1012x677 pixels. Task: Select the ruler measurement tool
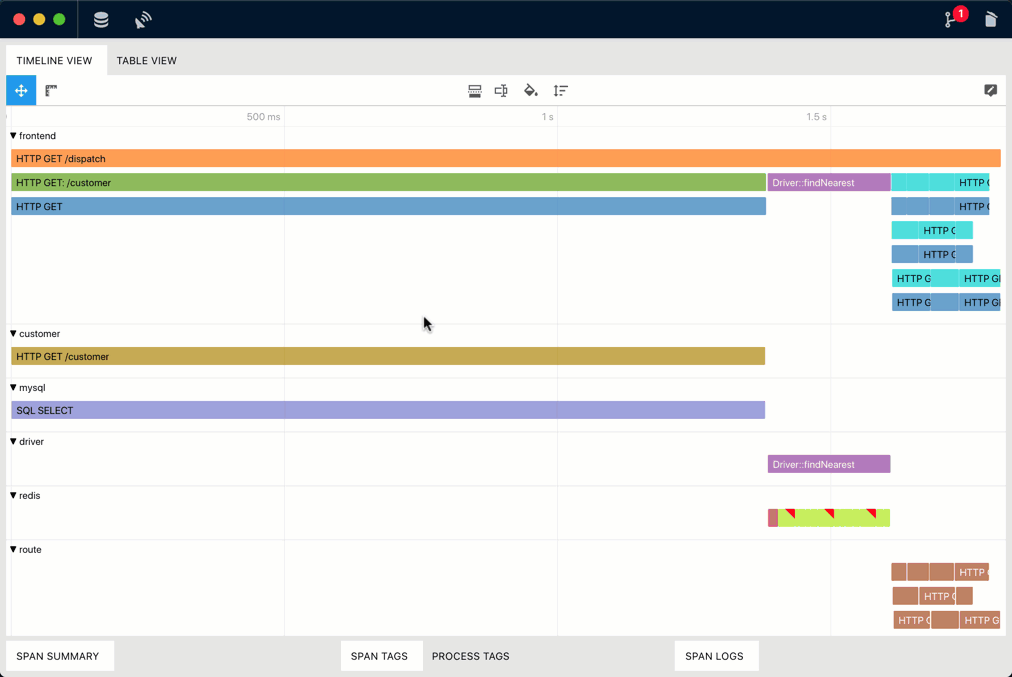[x=51, y=90]
